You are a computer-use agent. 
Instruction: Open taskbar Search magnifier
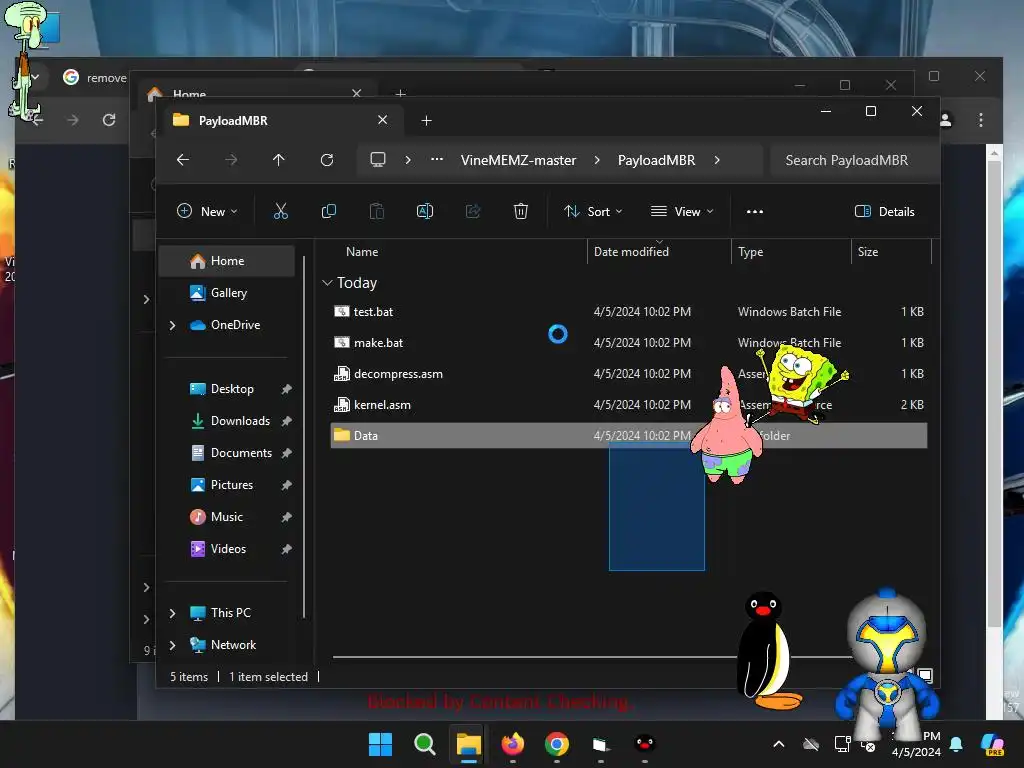pyautogui.click(x=424, y=744)
